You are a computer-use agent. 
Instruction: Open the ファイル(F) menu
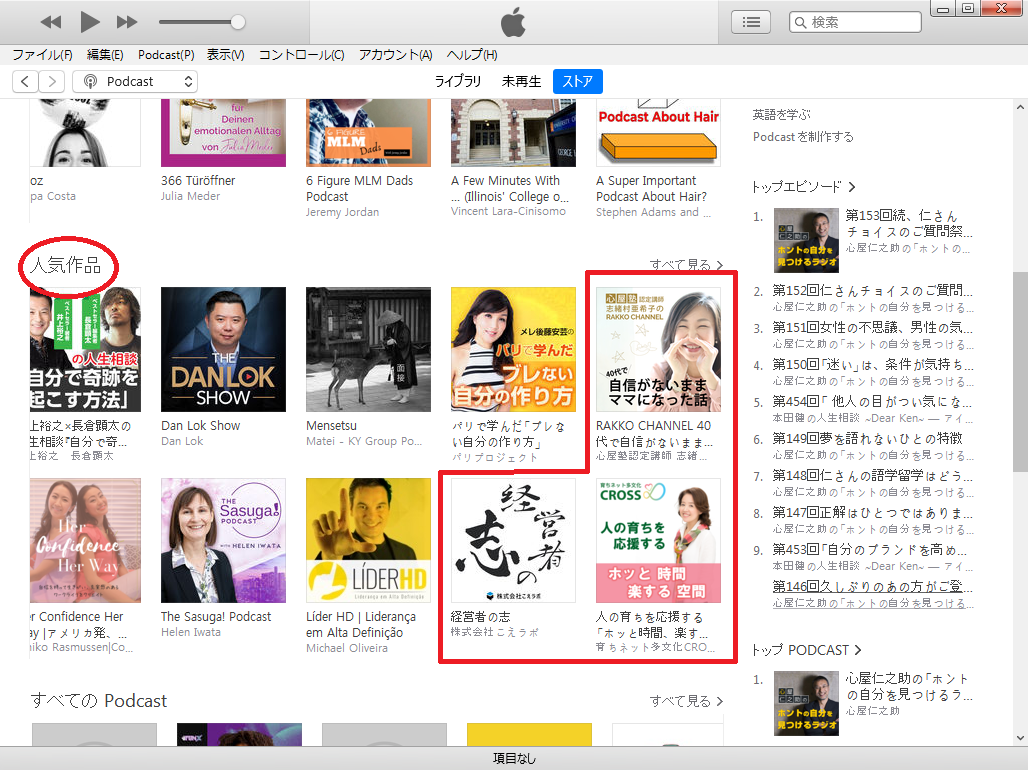(x=43, y=55)
